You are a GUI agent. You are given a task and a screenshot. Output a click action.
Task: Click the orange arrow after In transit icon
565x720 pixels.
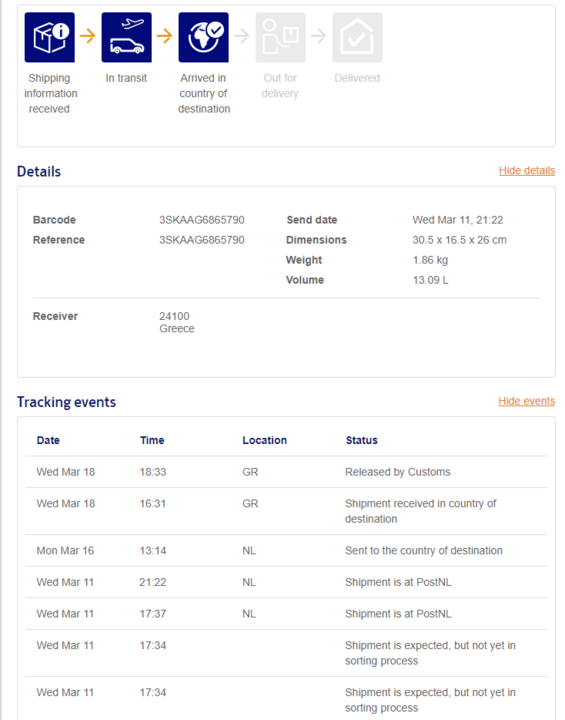pyautogui.click(x=164, y=36)
